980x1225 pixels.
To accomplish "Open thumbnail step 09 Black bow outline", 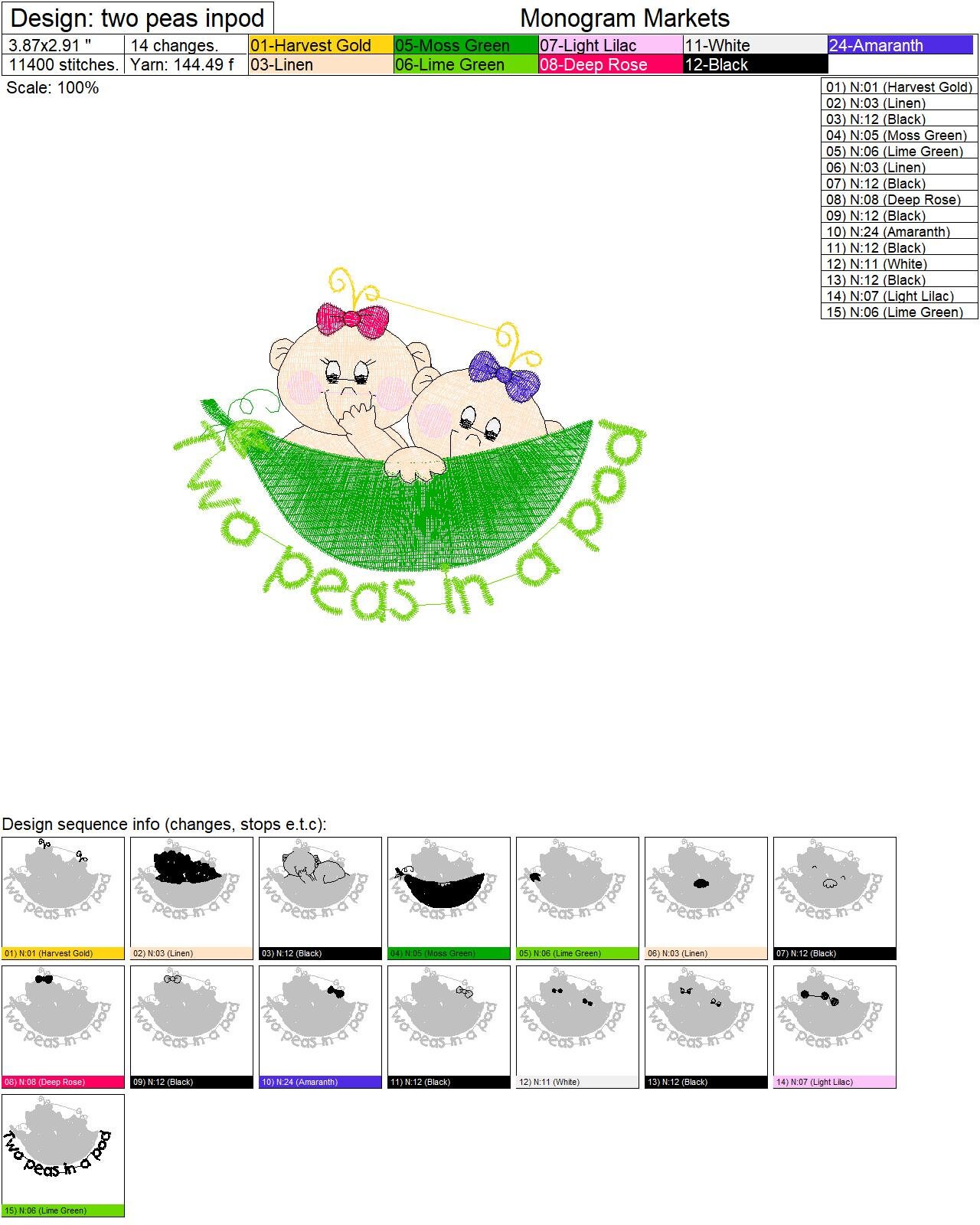I will coord(191,1027).
